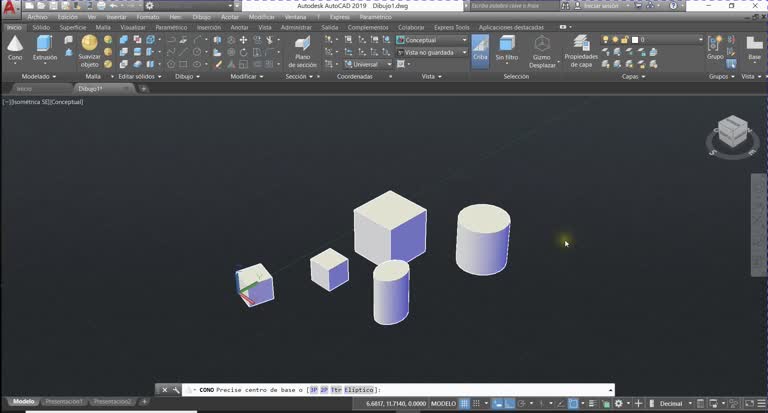Select the Polygon tool in Dibujo
Screen dimensions: 768x413
point(171,64)
